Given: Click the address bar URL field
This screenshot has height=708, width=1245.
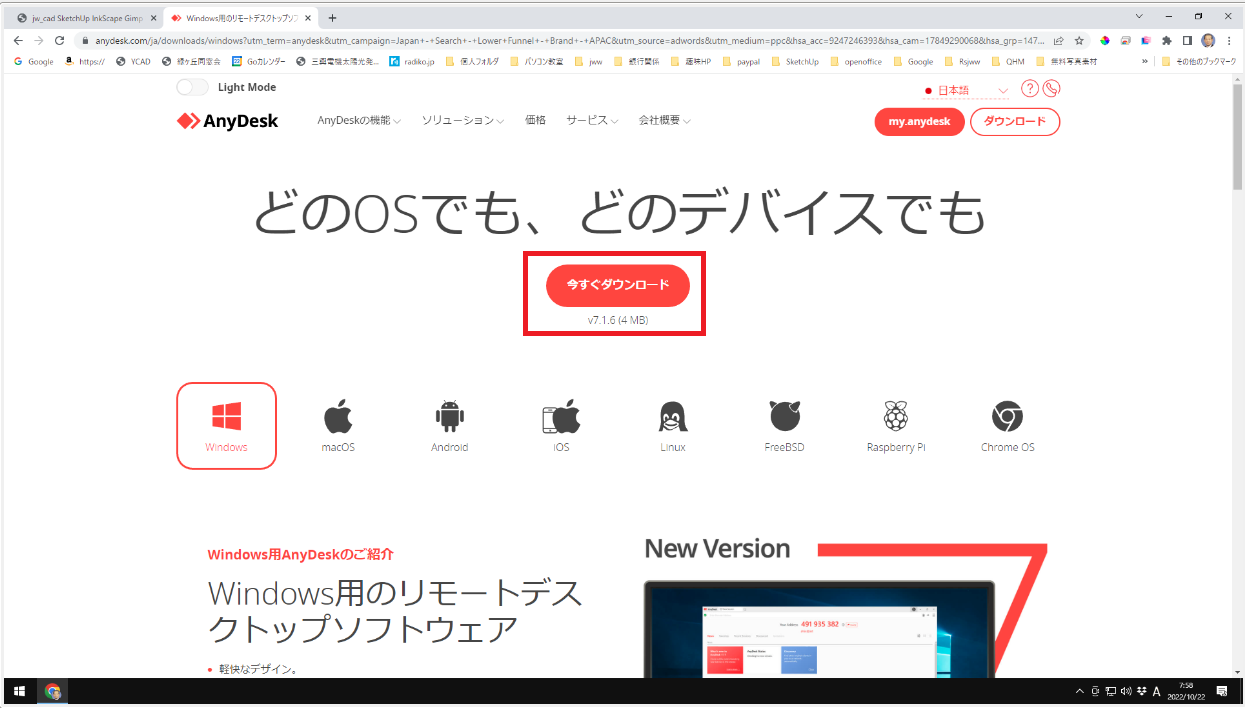Looking at the screenshot, I should tap(570, 41).
